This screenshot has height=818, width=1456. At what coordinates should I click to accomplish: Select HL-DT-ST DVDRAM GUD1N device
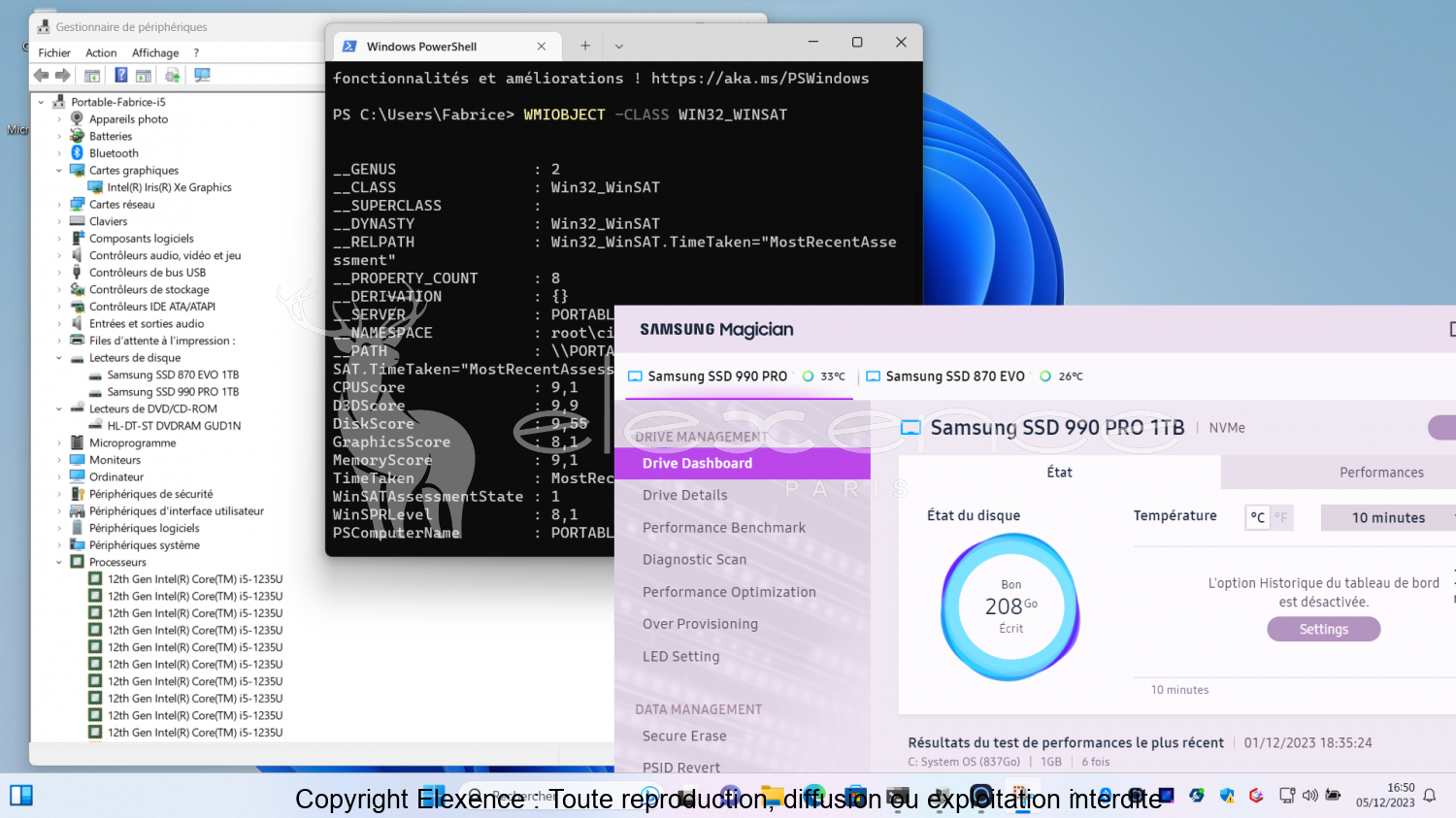coord(174,426)
